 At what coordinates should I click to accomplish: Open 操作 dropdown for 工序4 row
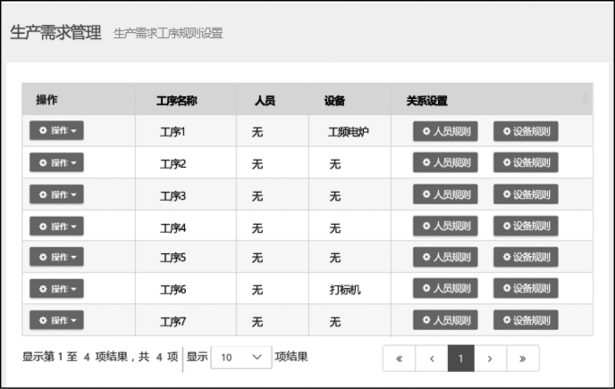pos(56,226)
